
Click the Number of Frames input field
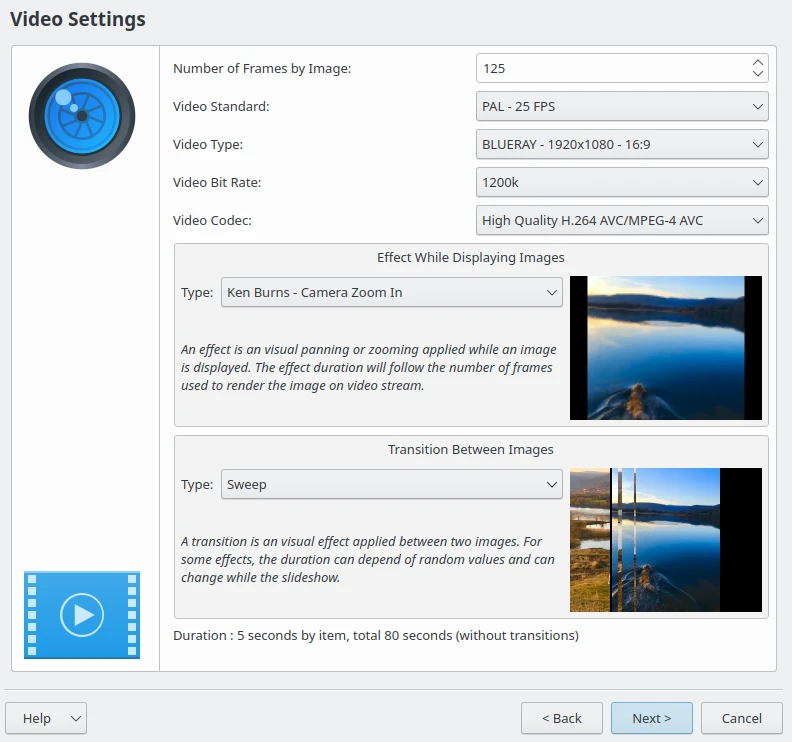[x=610, y=68]
